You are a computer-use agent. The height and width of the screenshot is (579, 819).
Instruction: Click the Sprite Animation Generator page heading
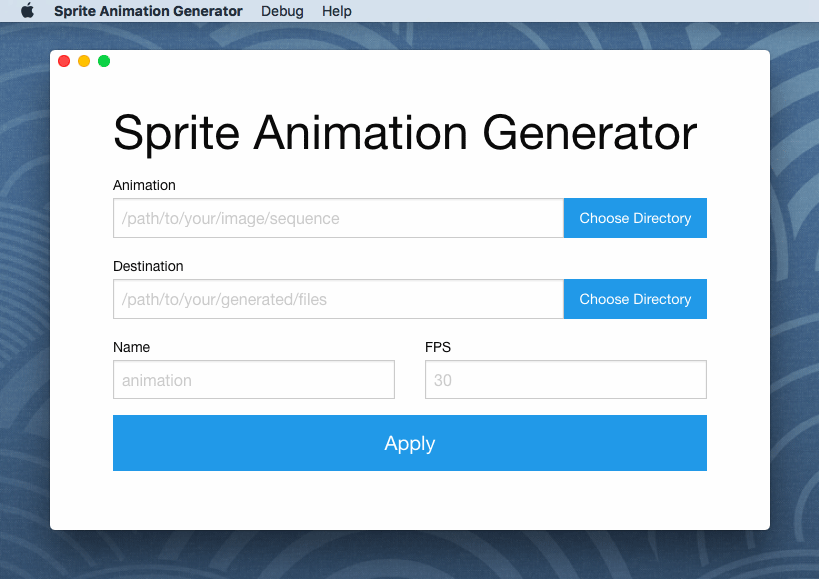[405, 133]
